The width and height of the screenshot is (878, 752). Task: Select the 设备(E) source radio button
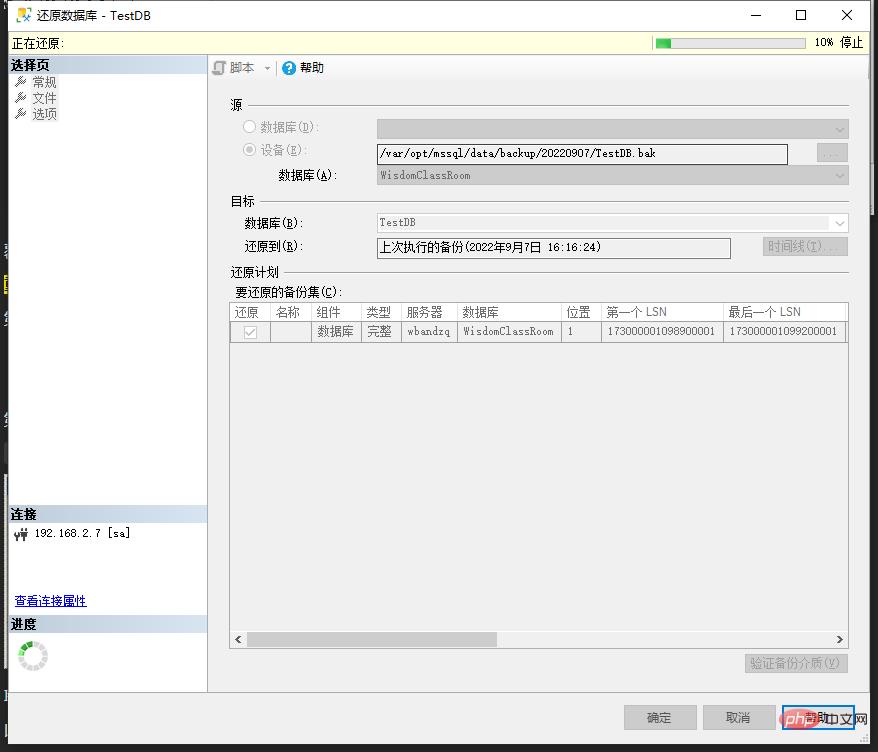[249, 150]
